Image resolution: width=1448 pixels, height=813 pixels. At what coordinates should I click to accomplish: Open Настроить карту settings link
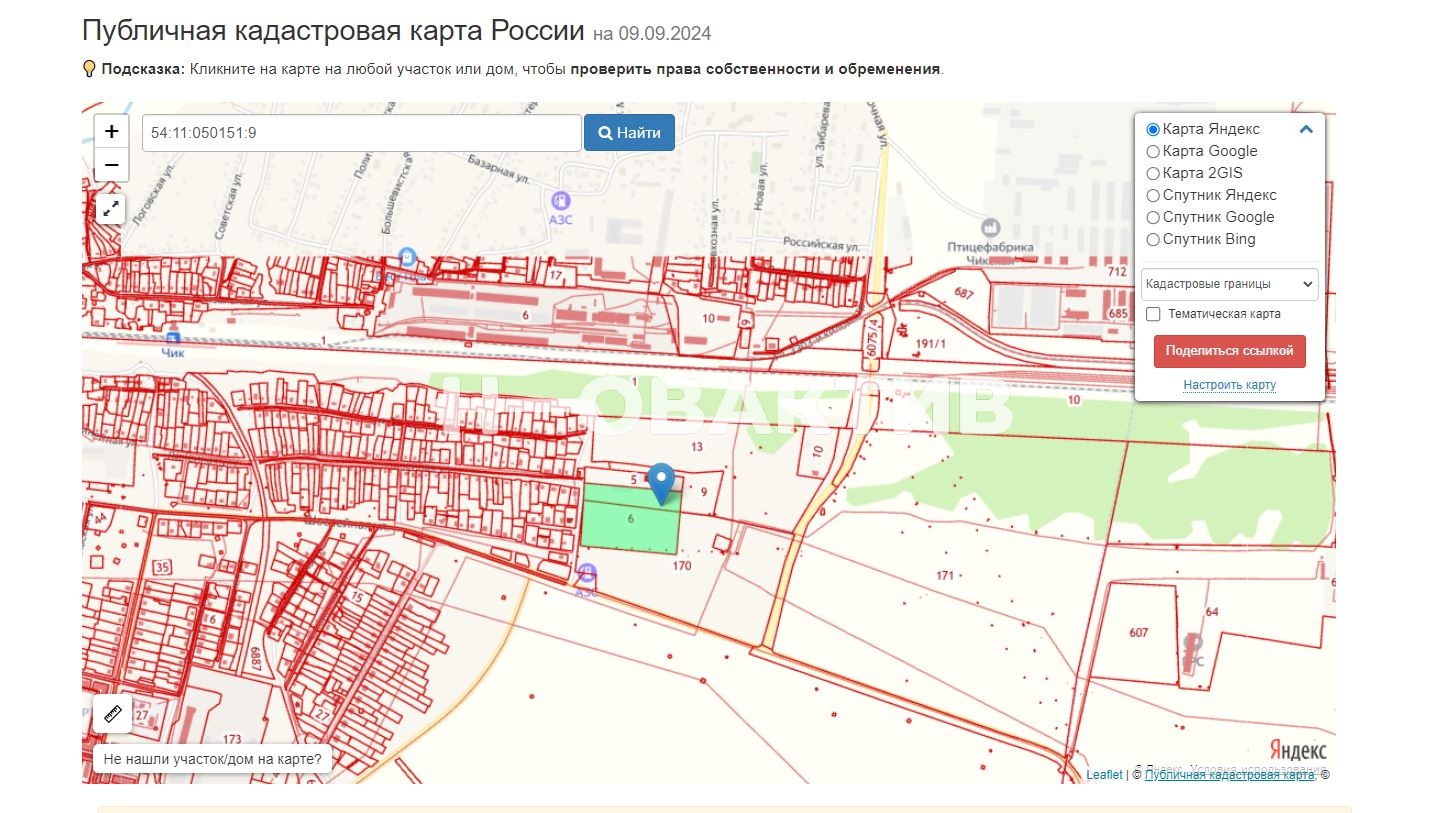pyautogui.click(x=1229, y=385)
